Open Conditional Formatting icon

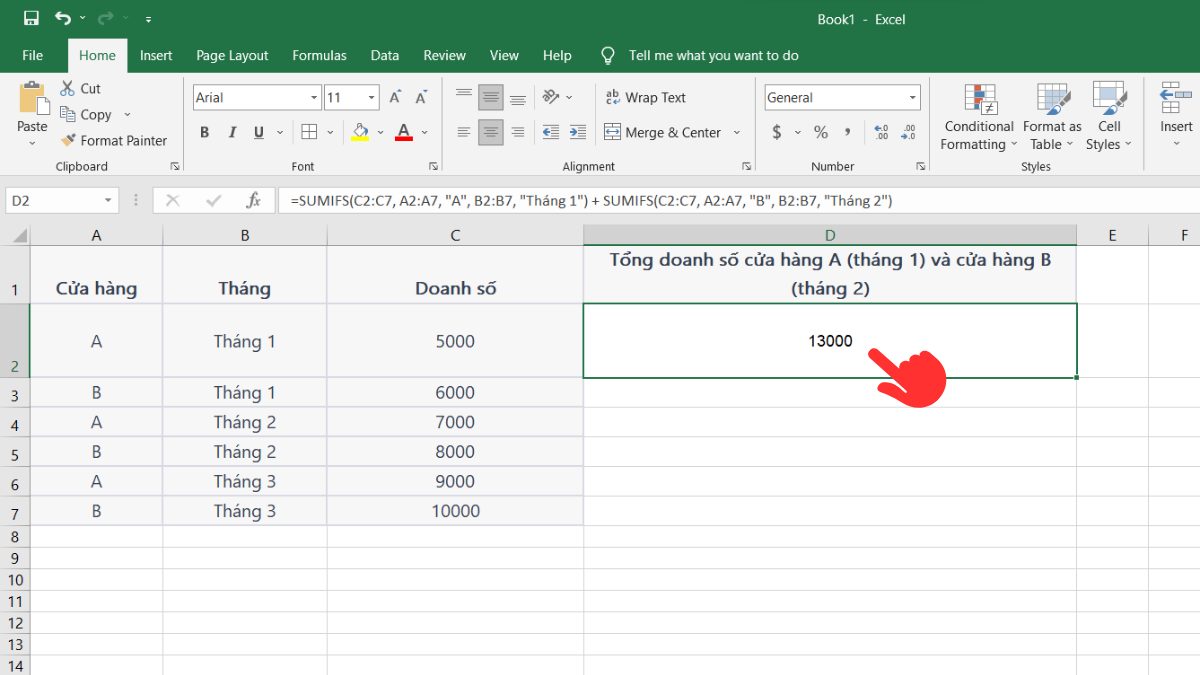click(979, 100)
